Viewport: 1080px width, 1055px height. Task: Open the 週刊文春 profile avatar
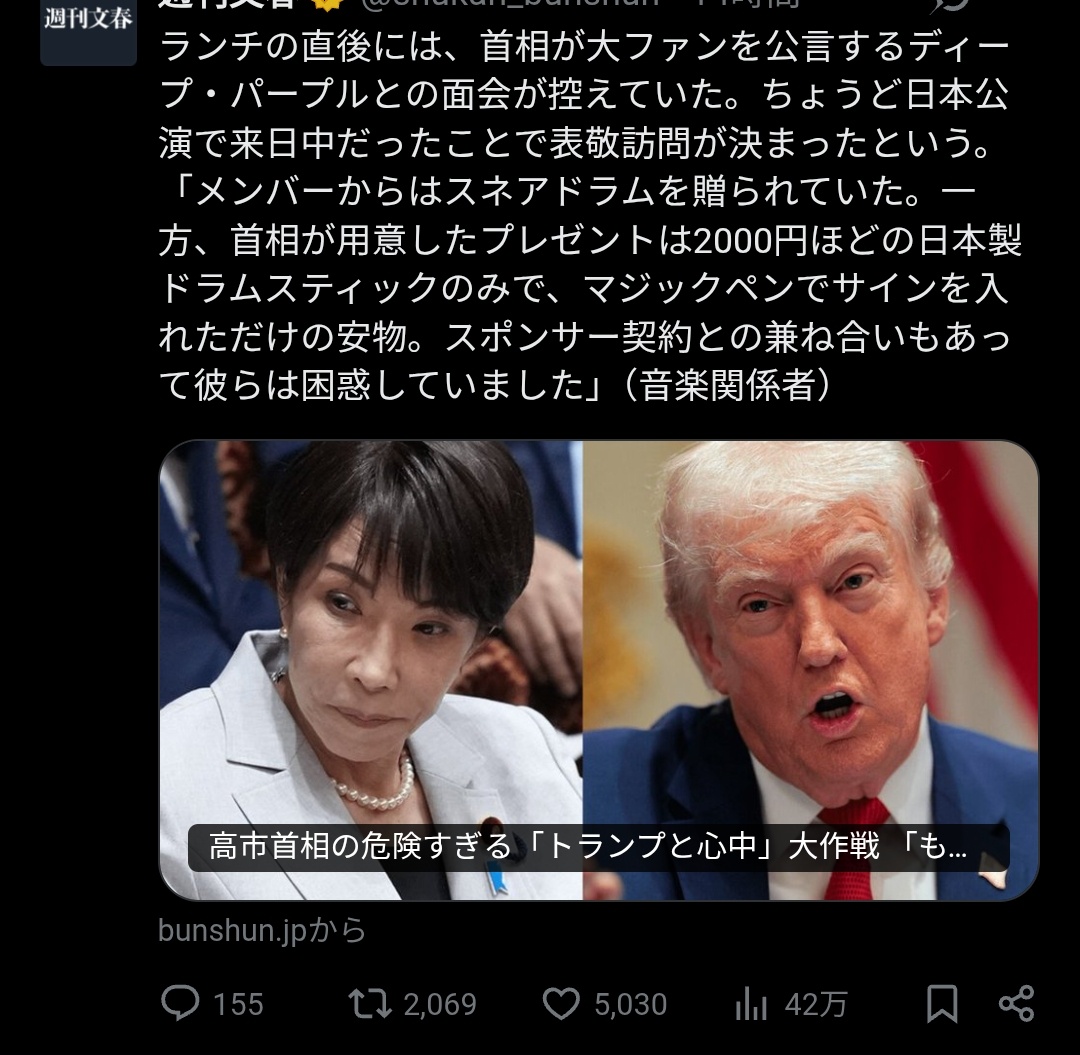click(x=88, y=32)
